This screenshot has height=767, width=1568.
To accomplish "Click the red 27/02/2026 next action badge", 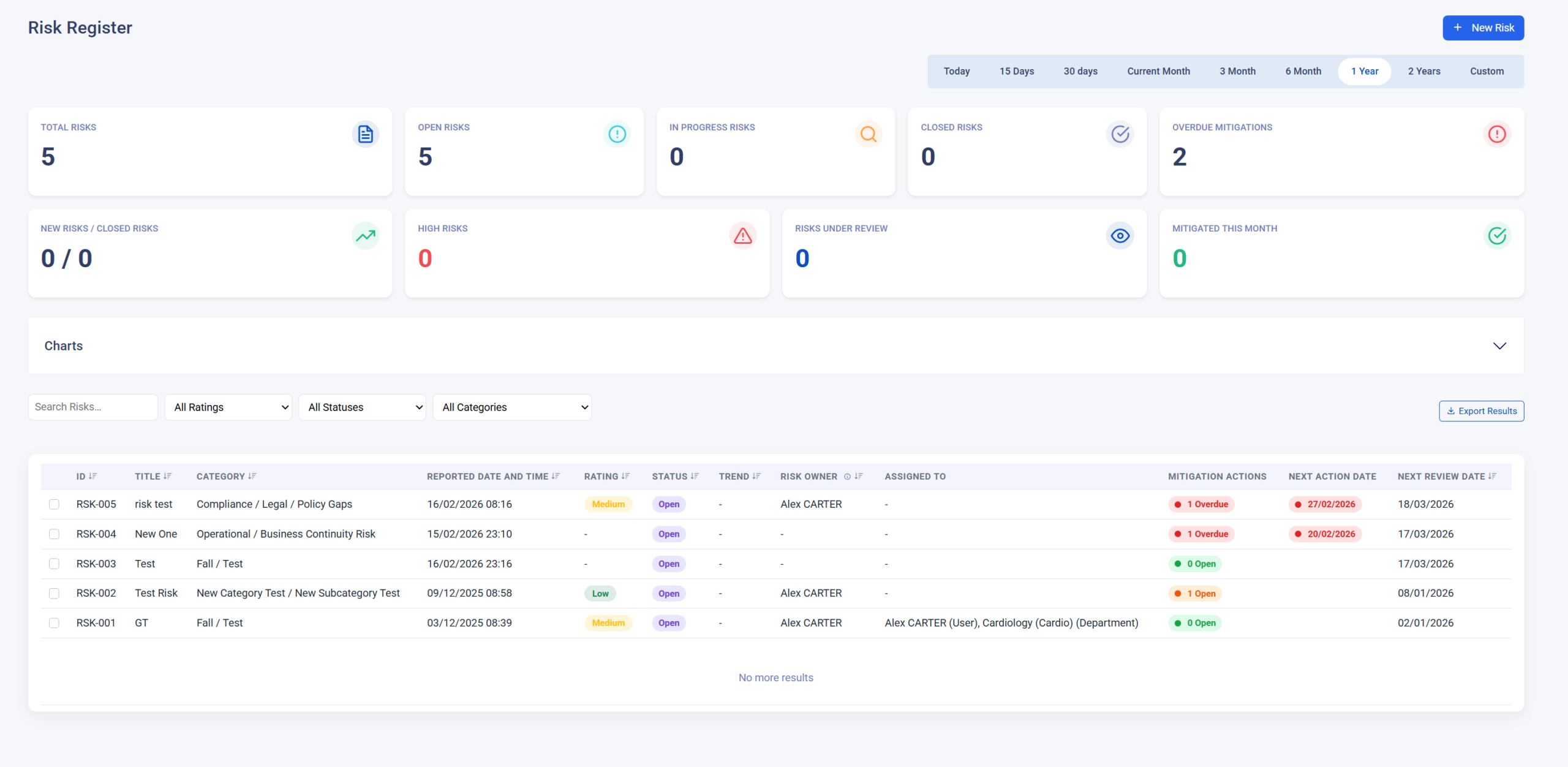I will coord(1325,504).
